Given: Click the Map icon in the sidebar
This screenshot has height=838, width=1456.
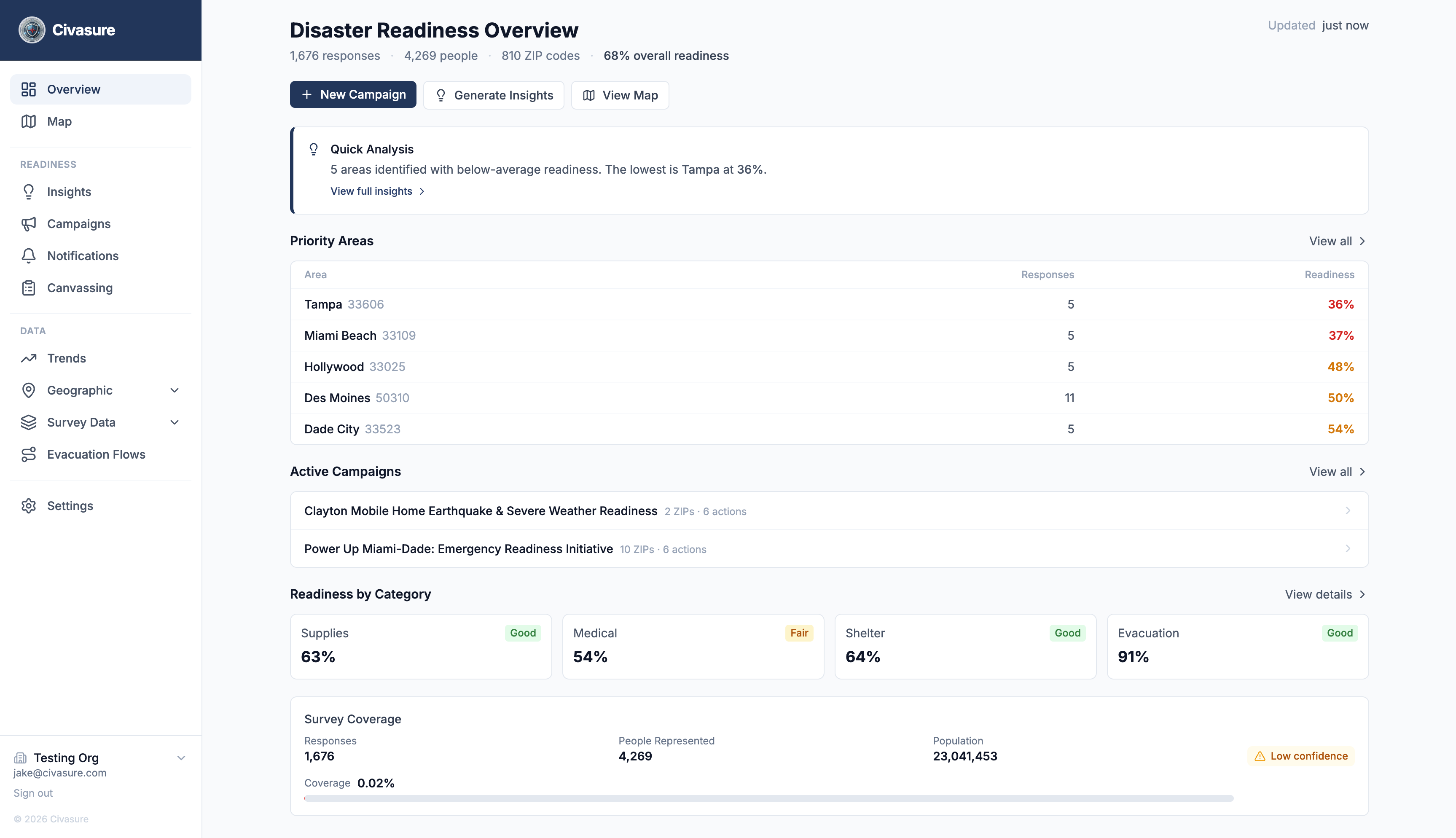Looking at the screenshot, I should (x=30, y=121).
